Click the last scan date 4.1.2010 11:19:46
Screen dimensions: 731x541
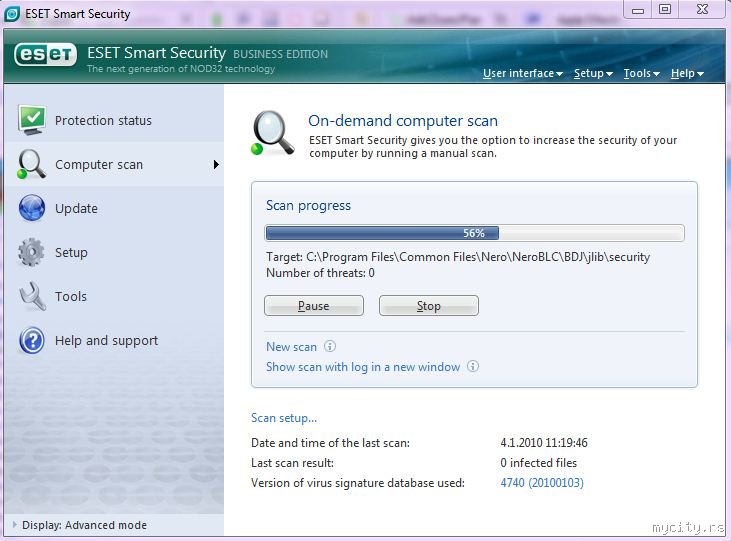click(x=544, y=443)
